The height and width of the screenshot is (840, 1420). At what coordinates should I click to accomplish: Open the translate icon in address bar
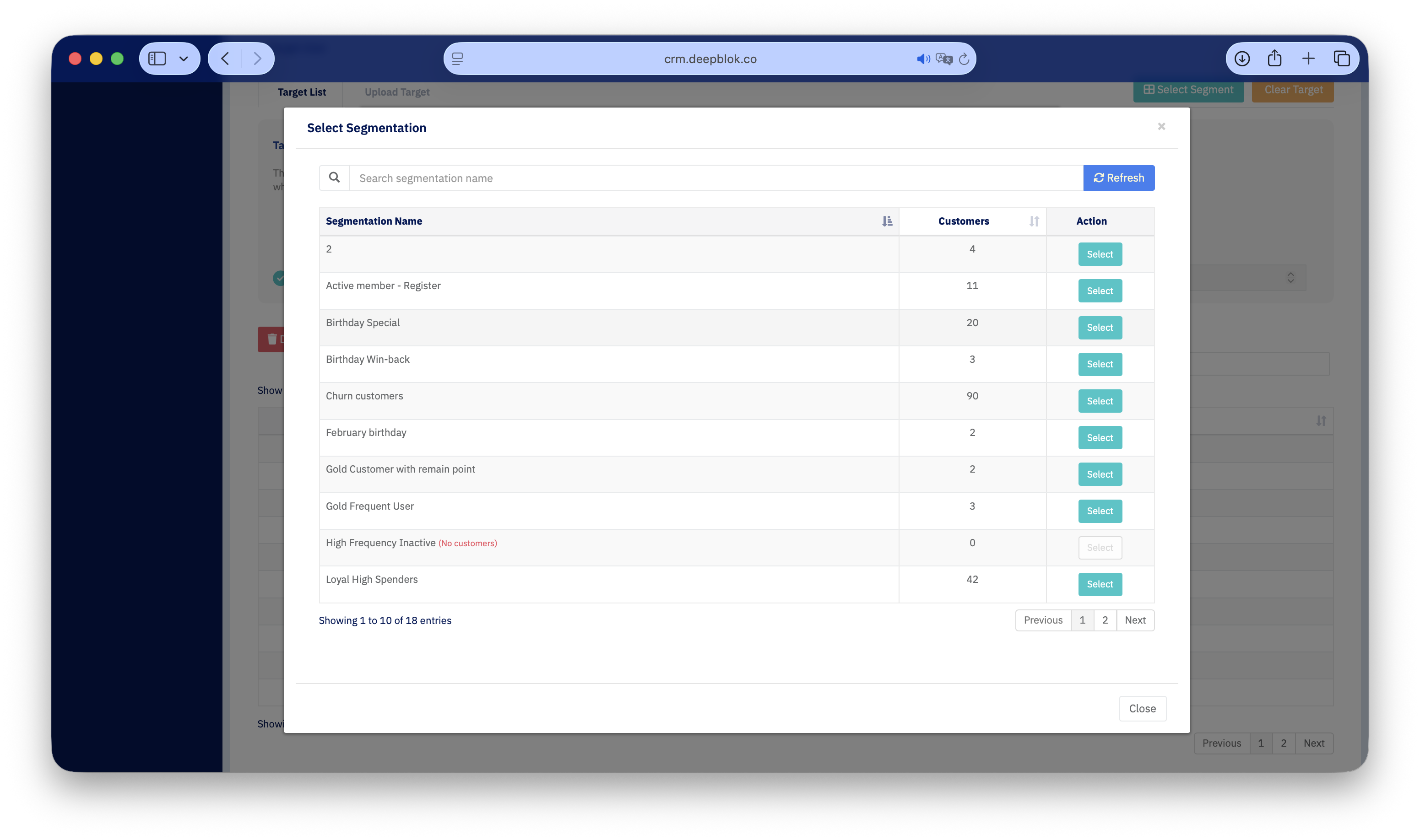[x=944, y=59]
